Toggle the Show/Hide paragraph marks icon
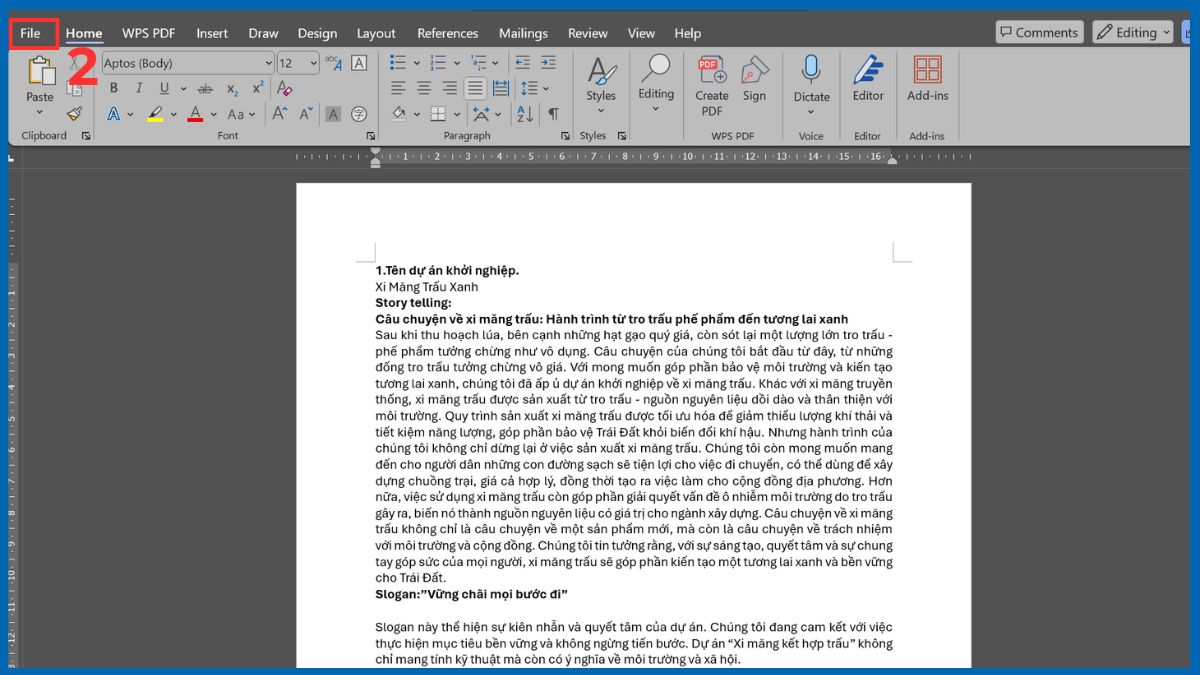1200x675 pixels. [554, 113]
